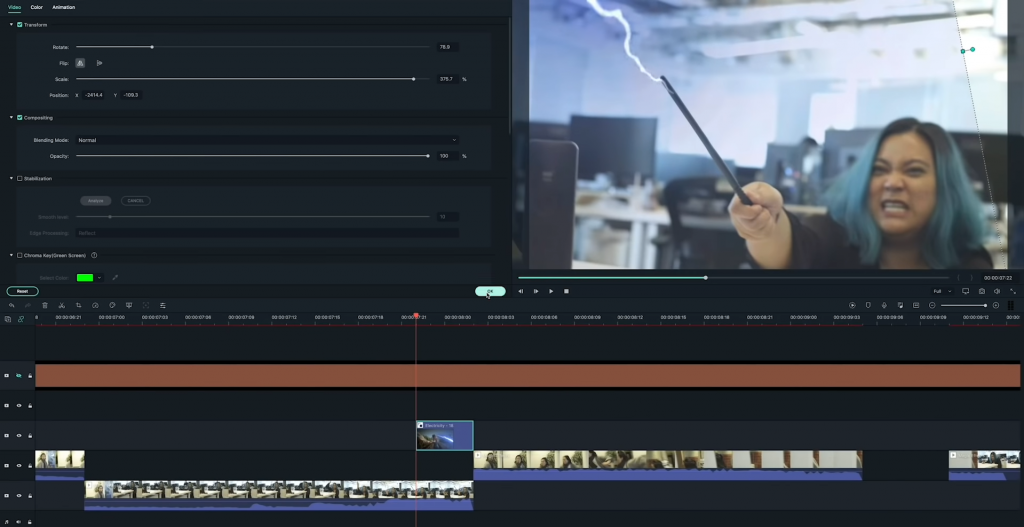Viewport: 1024px width, 527px height.
Task: Pick color with the eyedropper tool
Action: click(x=115, y=277)
